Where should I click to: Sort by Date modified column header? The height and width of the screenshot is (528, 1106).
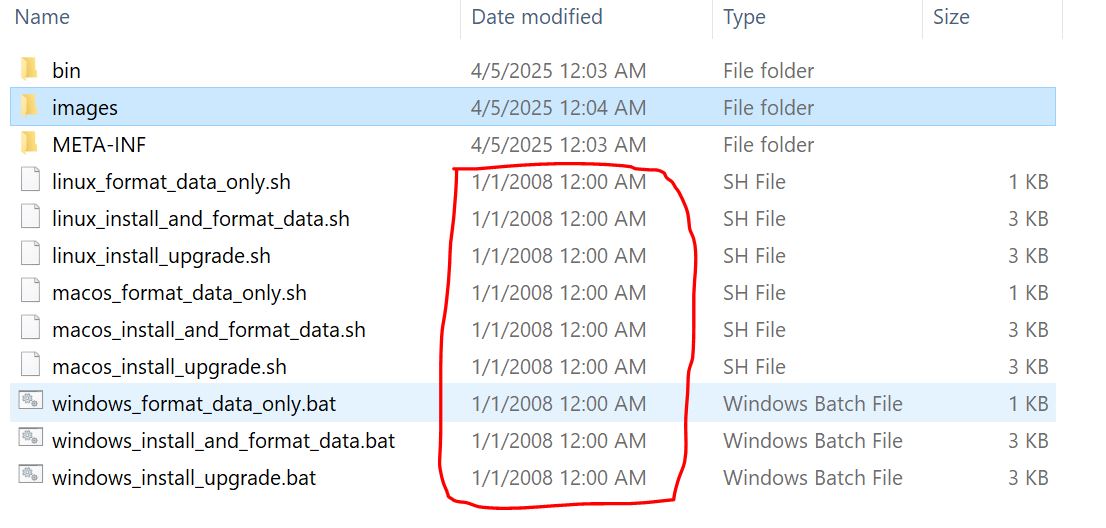click(x=537, y=17)
